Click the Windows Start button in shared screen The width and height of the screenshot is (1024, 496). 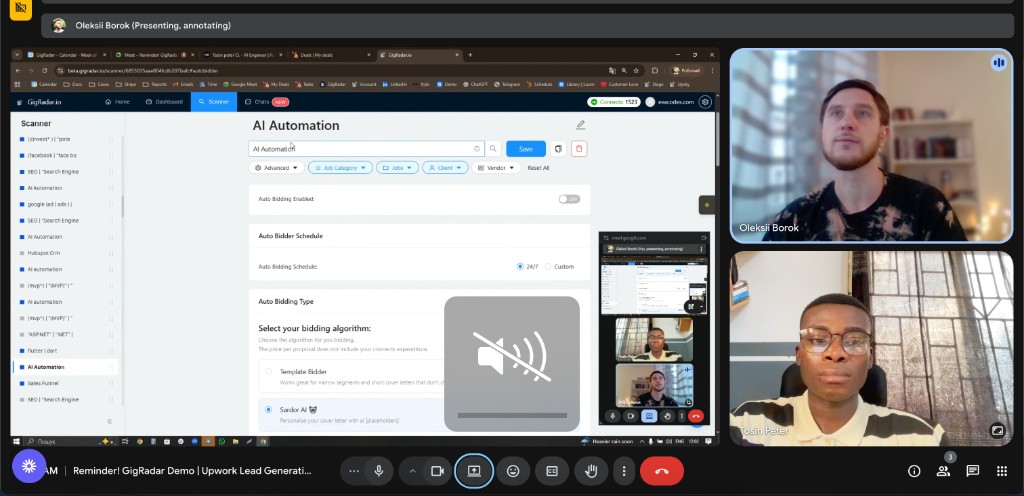tap(16, 441)
